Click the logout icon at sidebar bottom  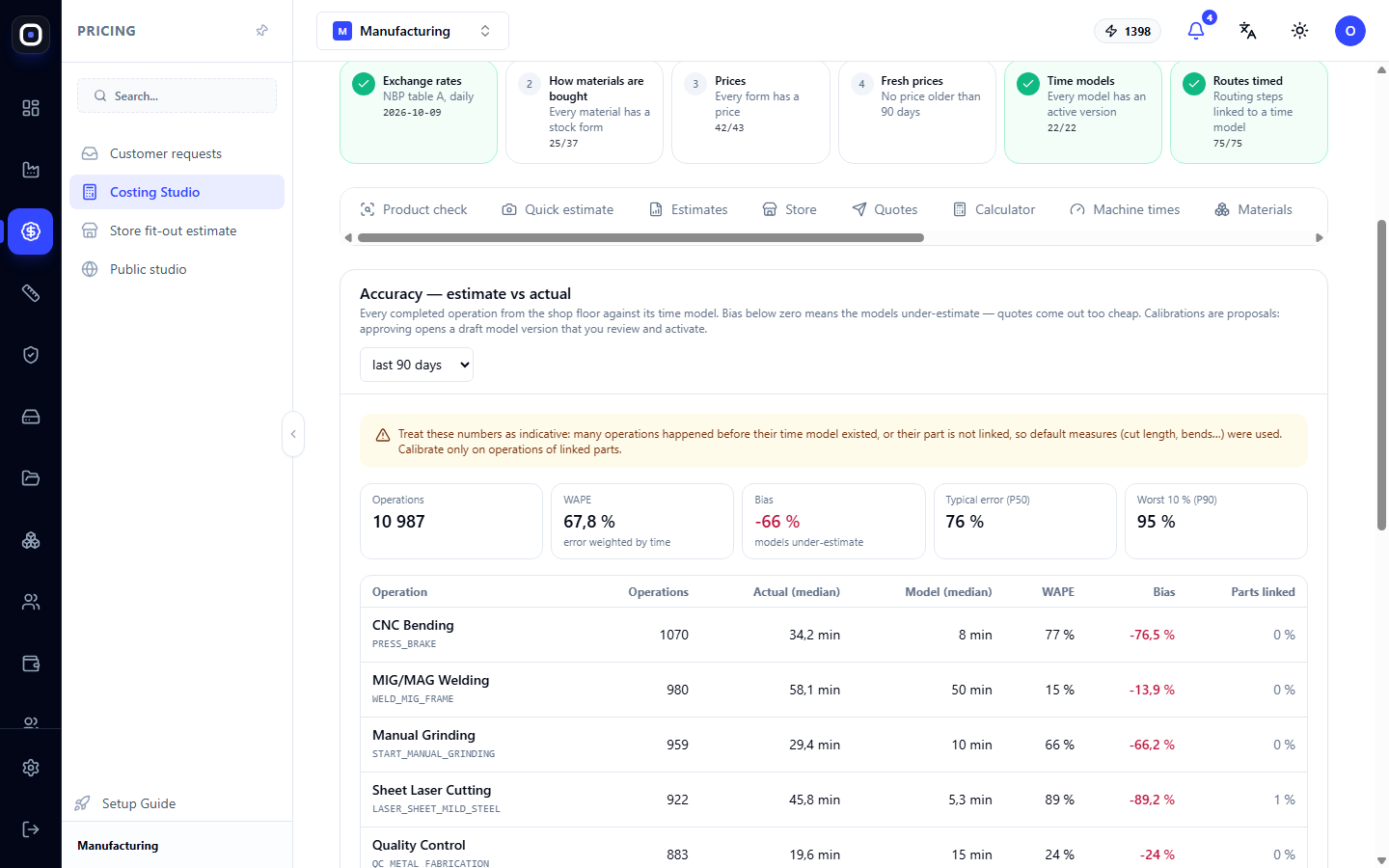pos(31,829)
